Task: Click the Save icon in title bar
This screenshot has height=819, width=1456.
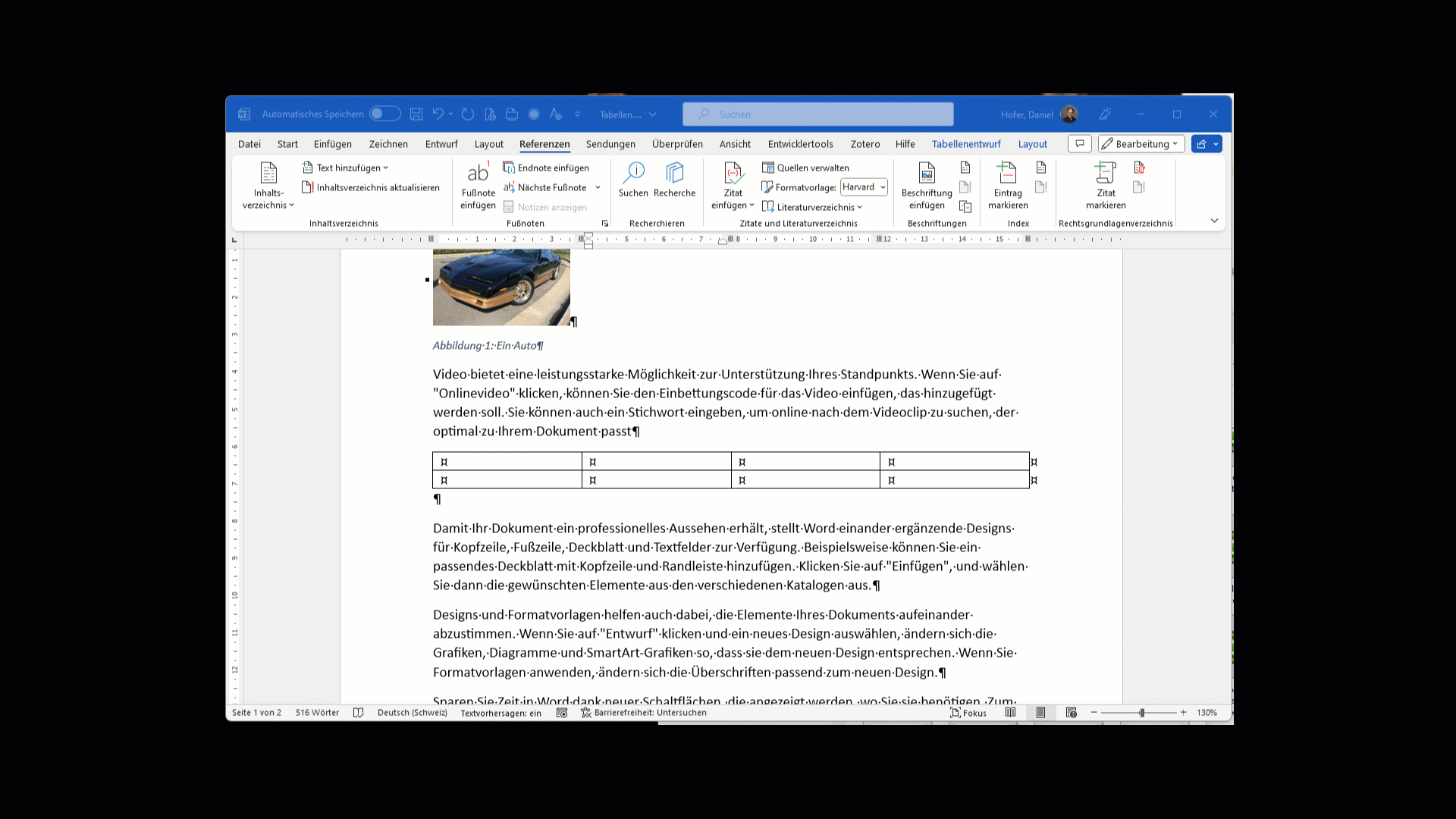Action: tap(416, 115)
